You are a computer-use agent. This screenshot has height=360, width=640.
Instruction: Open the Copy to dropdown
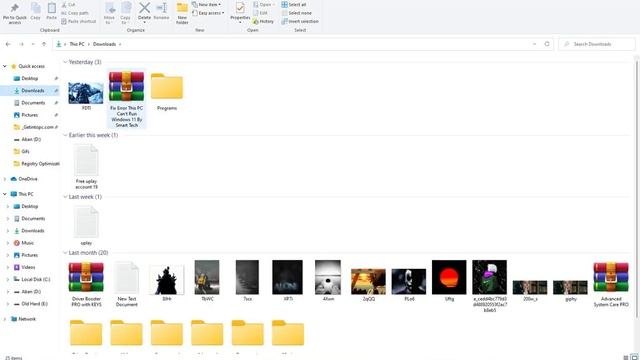126,12
